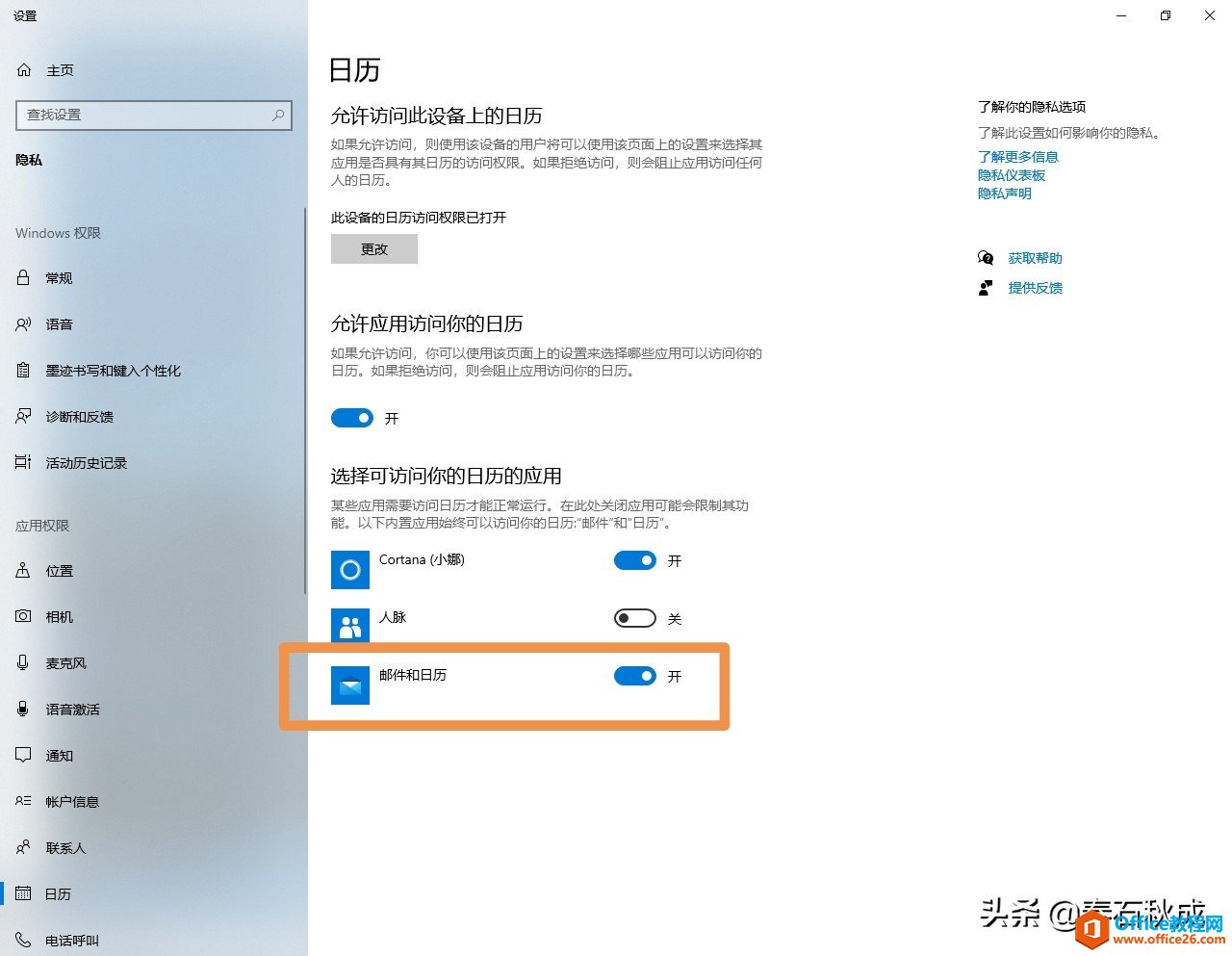Screen dimensions: 1232x956
Task: Select the 活动历史记录 icon
Action: tap(23, 463)
